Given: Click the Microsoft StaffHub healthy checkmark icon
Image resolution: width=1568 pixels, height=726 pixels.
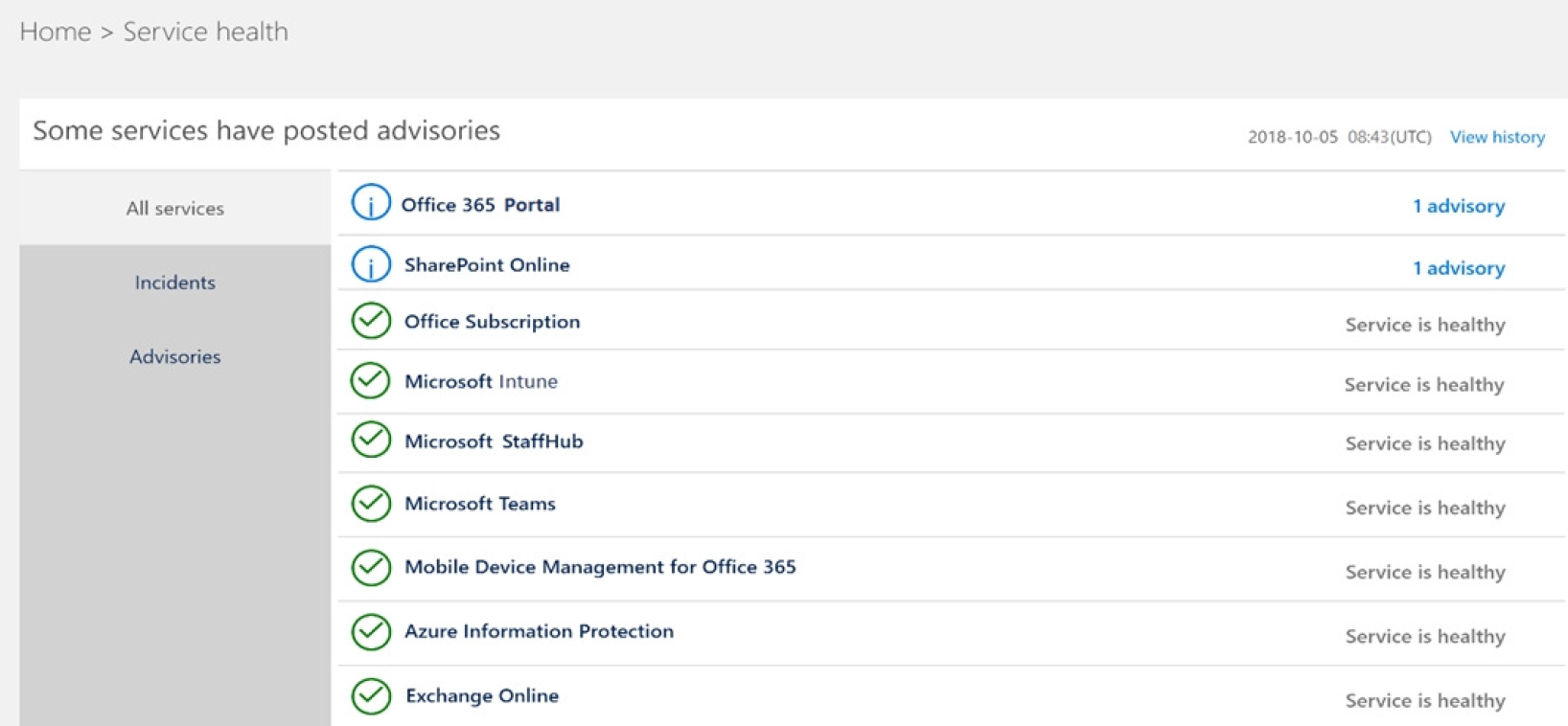Looking at the screenshot, I should tap(371, 441).
